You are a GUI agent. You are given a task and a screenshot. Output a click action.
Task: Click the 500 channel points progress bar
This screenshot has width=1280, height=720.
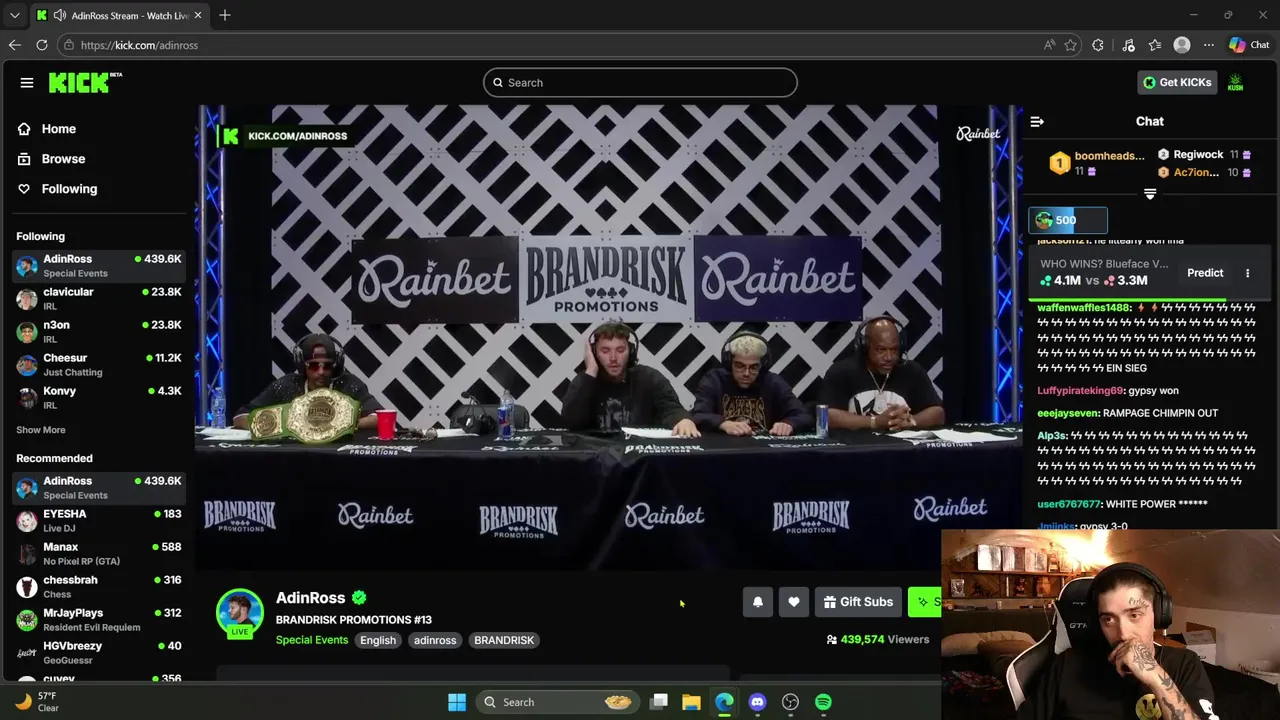[x=1068, y=220]
